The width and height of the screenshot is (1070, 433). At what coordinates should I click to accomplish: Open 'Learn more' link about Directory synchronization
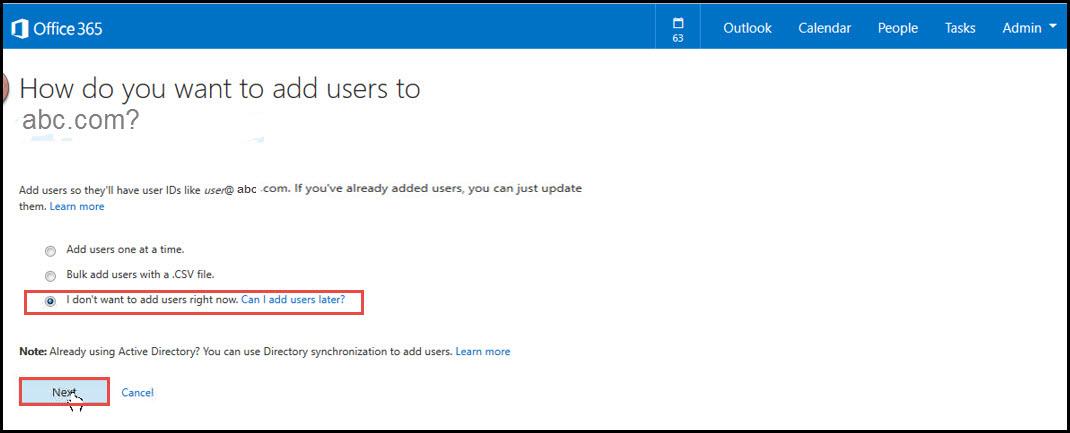tap(482, 351)
